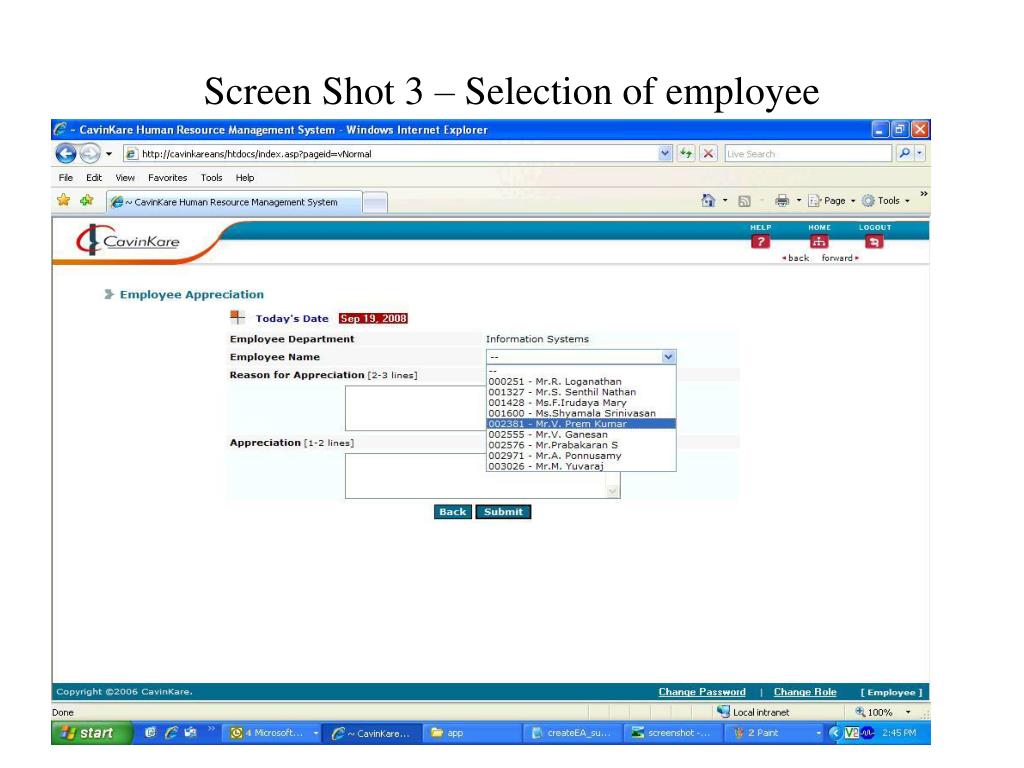Open the Edit menu
This screenshot has width=1024, height=768.
94,178
